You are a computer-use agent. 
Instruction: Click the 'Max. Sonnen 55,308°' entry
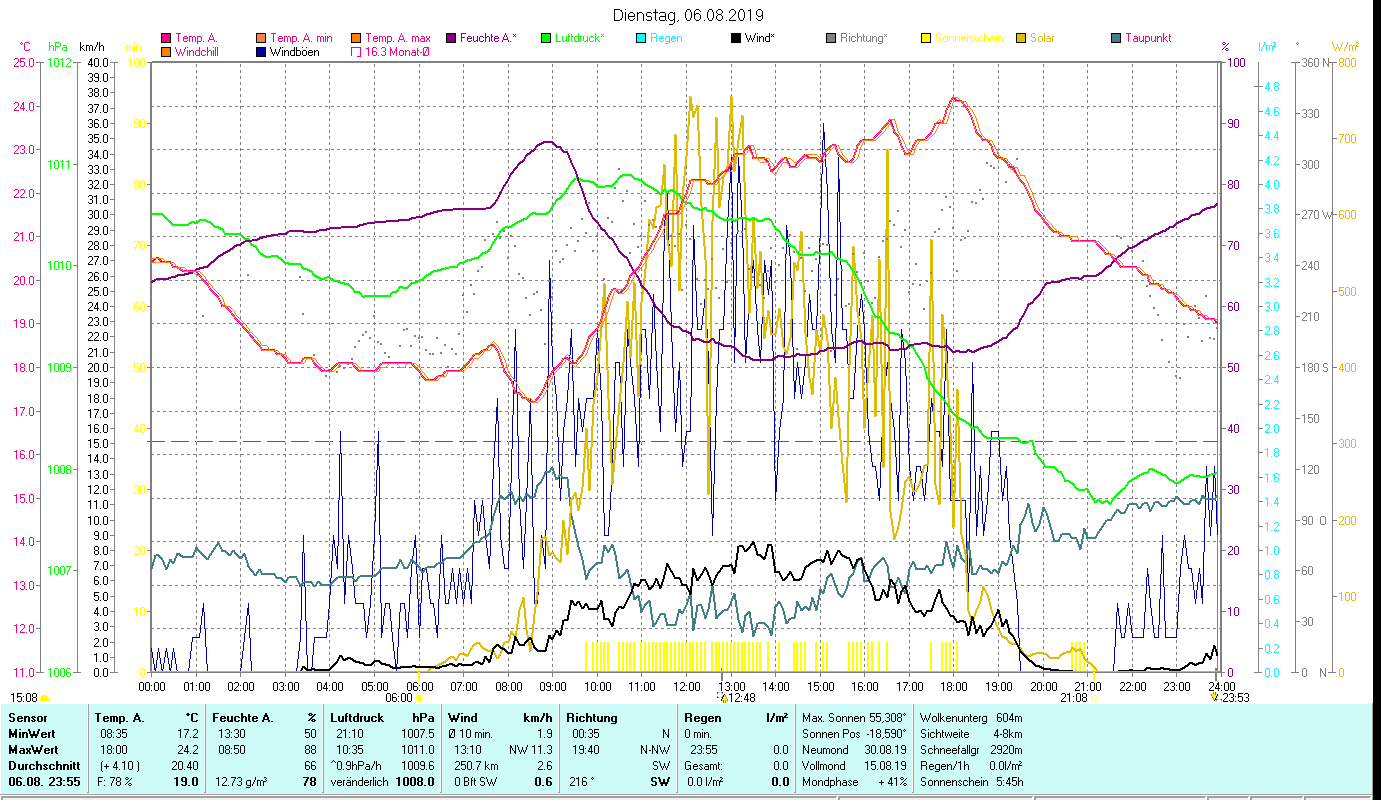pyautogui.click(x=855, y=718)
